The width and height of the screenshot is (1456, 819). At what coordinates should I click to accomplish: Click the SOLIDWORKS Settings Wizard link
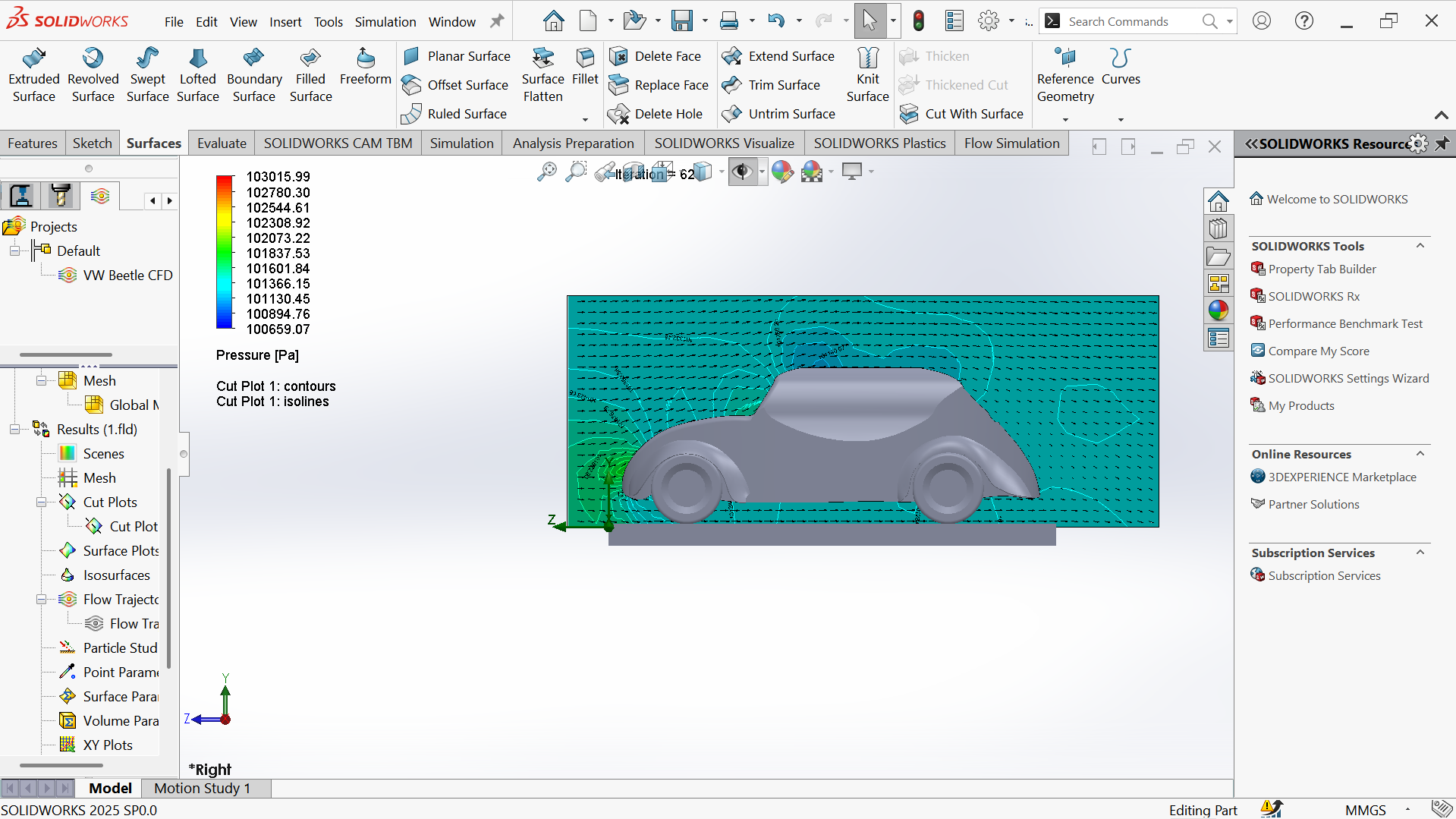tap(1348, 378)
